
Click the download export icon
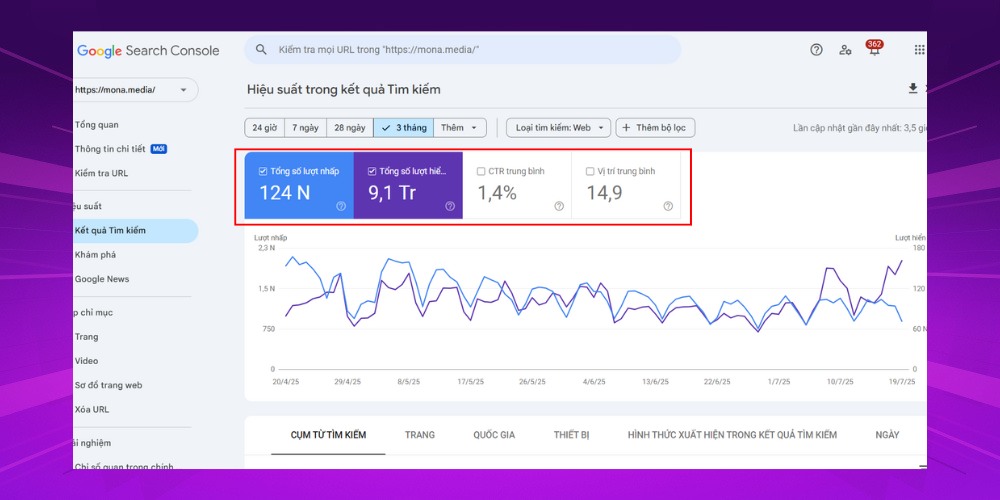click(x=913, y=89)
